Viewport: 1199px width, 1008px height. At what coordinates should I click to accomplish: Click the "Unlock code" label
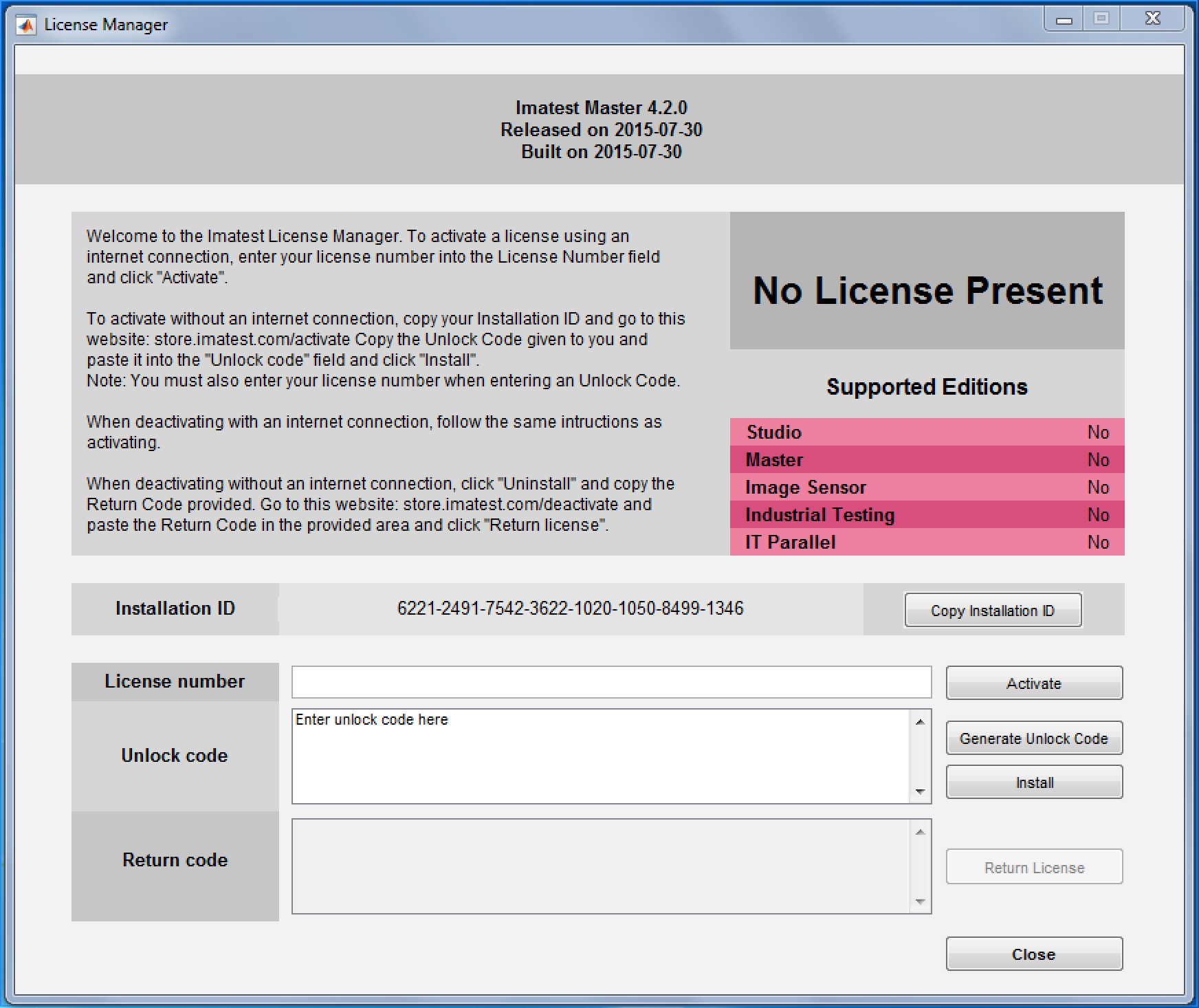(x=175, y=756)
